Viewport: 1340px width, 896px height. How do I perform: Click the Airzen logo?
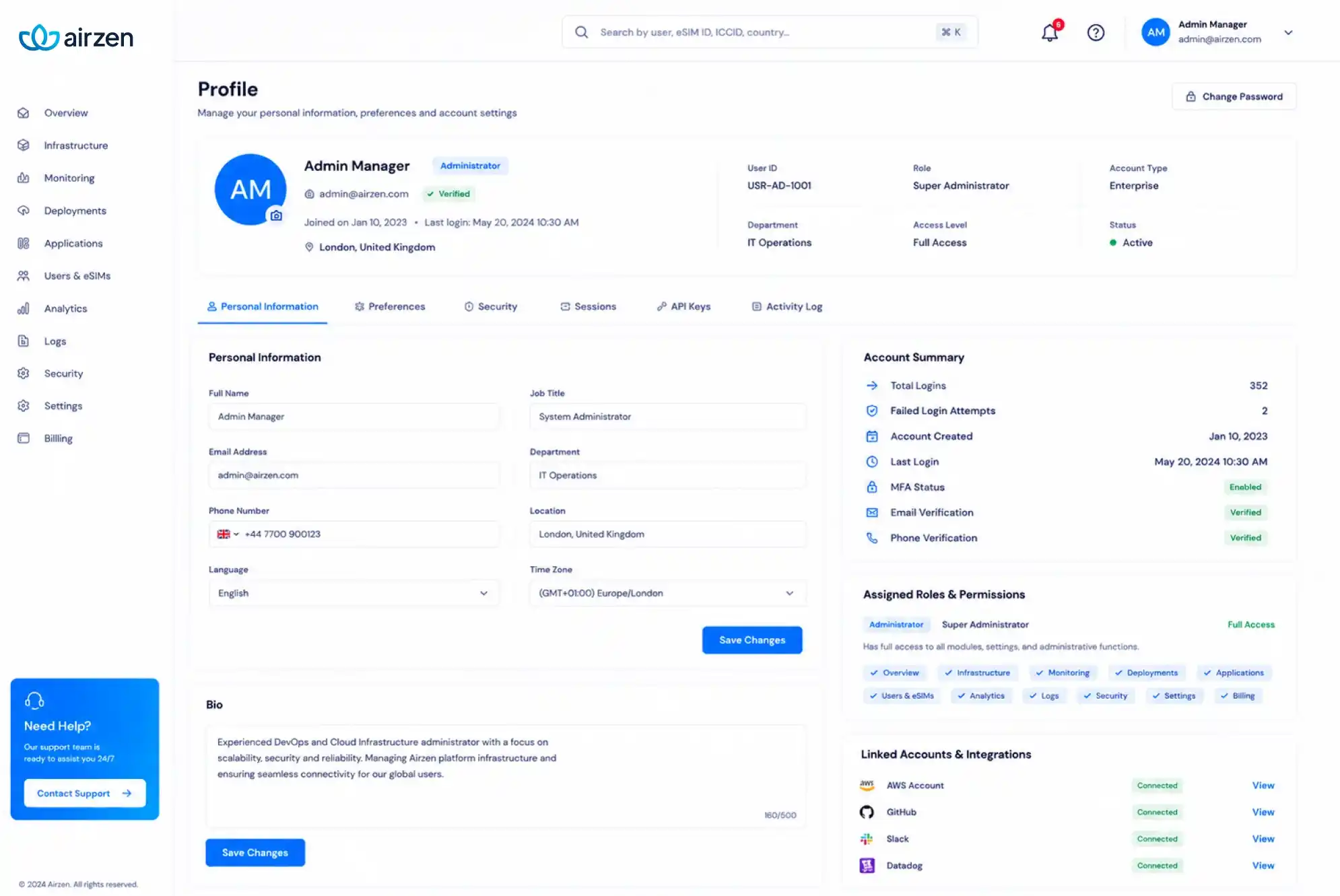(76, 38)
